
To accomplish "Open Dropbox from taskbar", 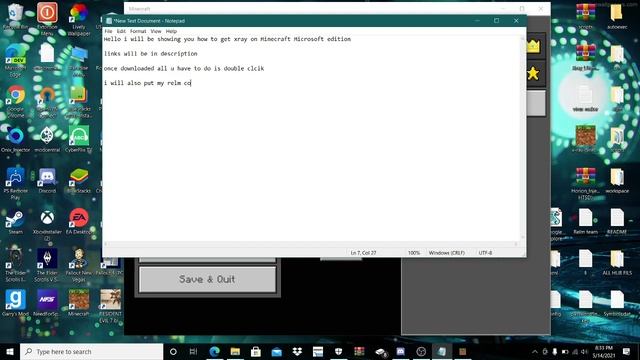I will (x=297, y=351).
